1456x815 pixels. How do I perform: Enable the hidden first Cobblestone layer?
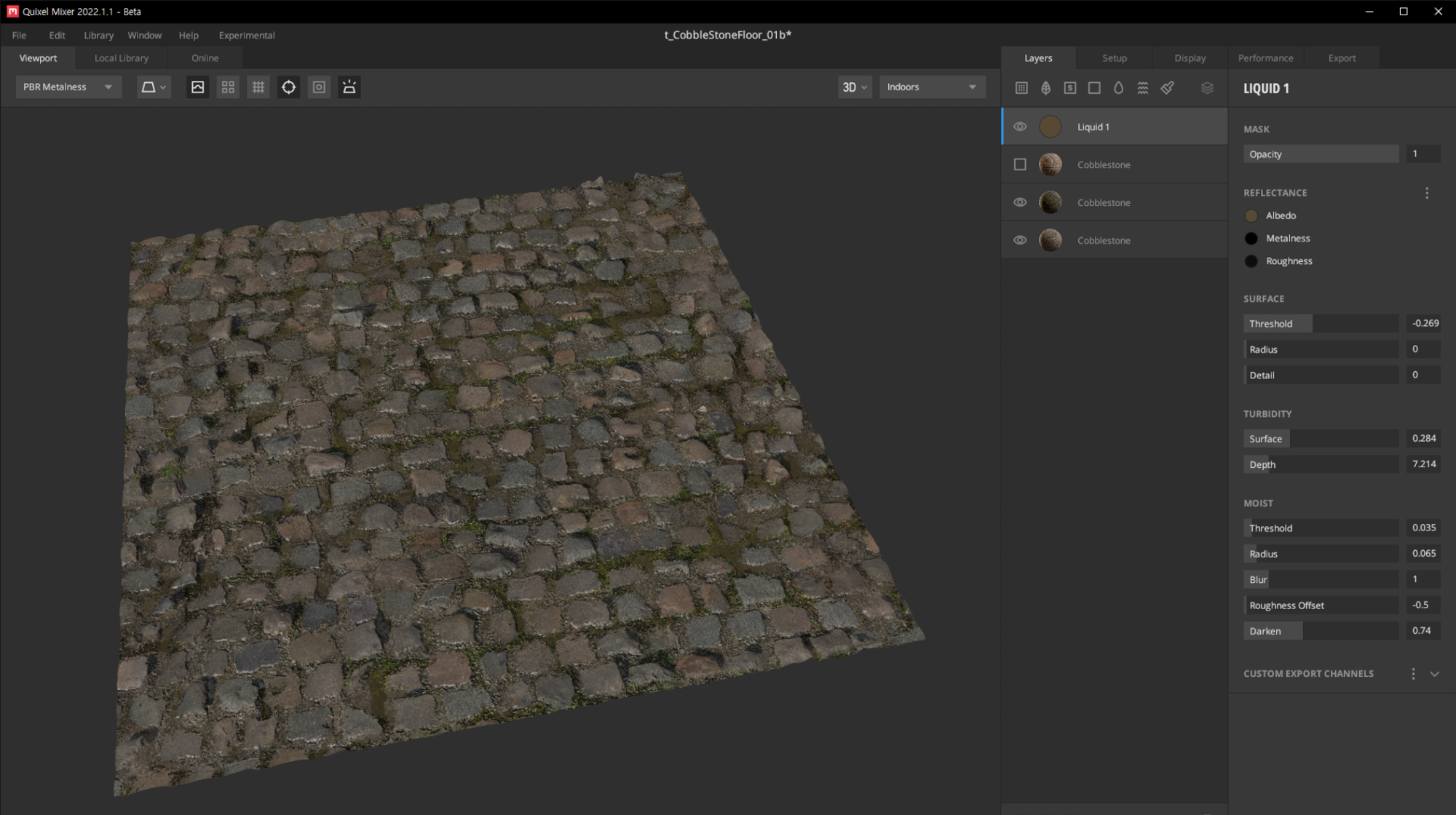point(1020,164)
